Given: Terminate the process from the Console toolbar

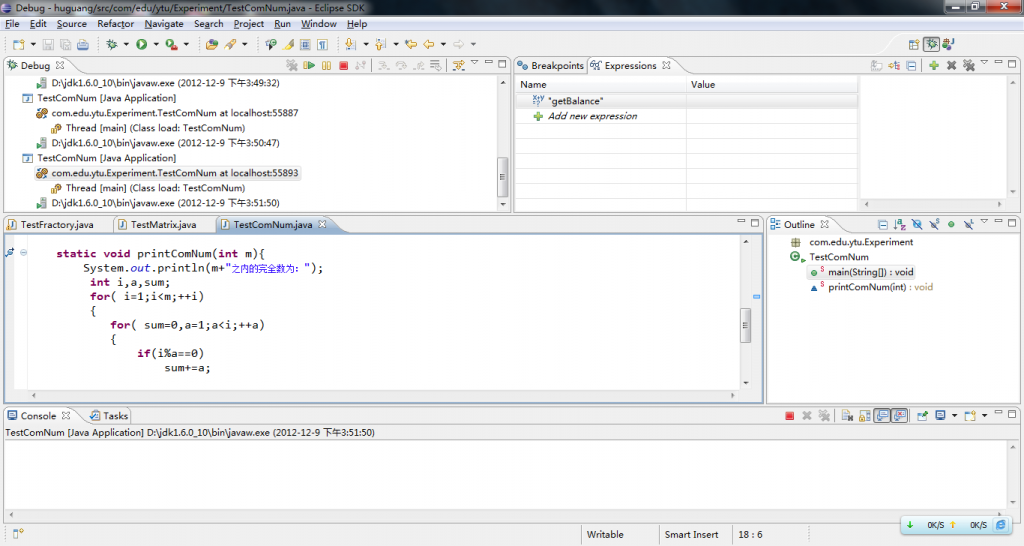Looking at the screenshot, I should pyautogui.click(x=789, y=416).
